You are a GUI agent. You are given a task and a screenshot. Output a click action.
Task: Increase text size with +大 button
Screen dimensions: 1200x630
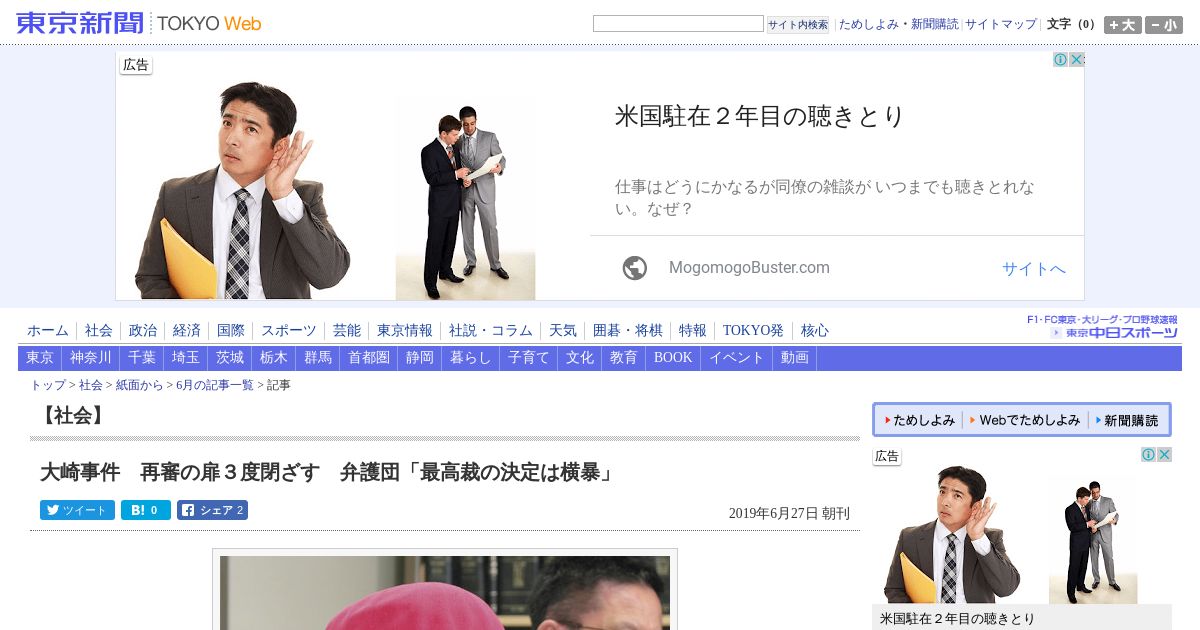pos(1122,25)
